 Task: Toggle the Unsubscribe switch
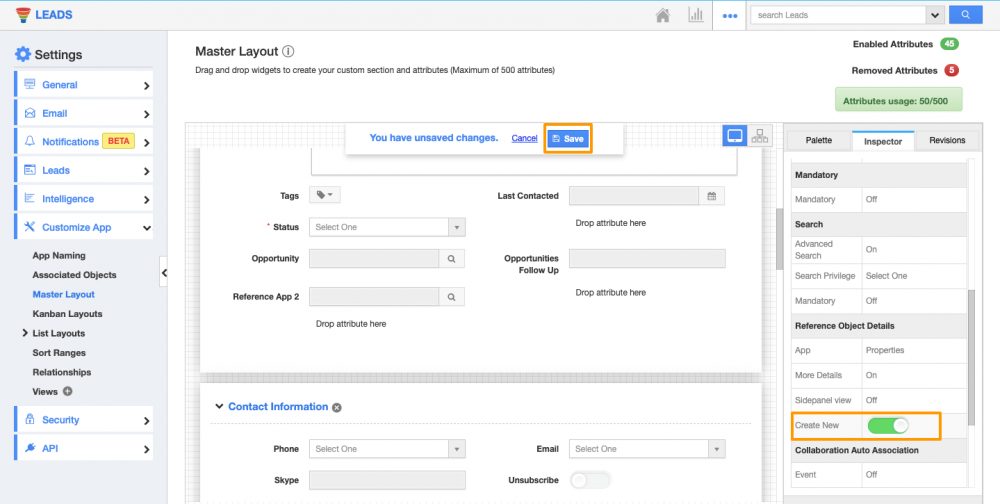(x=590, y=481)
